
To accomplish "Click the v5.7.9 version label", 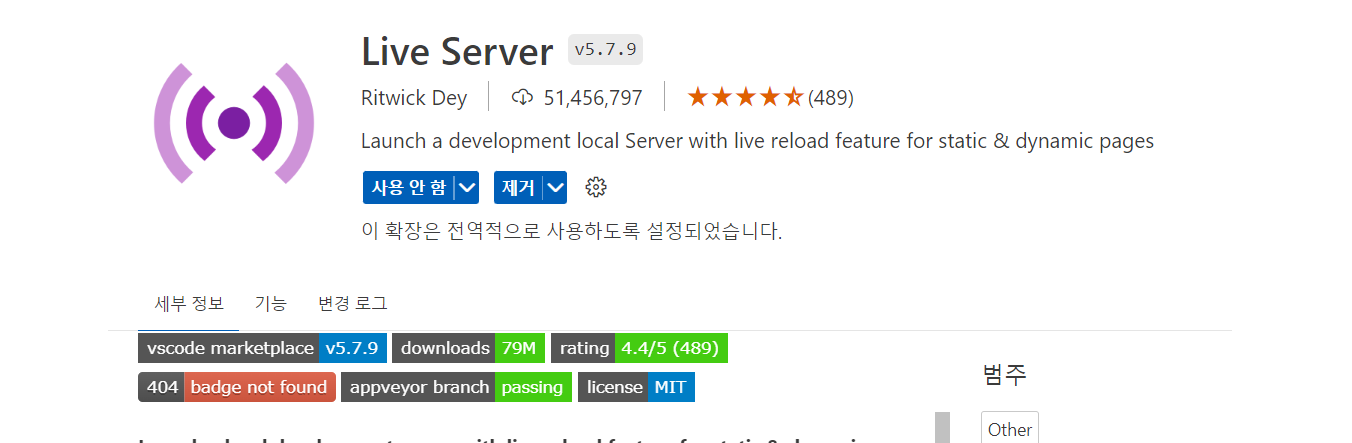I will (606, 49).
